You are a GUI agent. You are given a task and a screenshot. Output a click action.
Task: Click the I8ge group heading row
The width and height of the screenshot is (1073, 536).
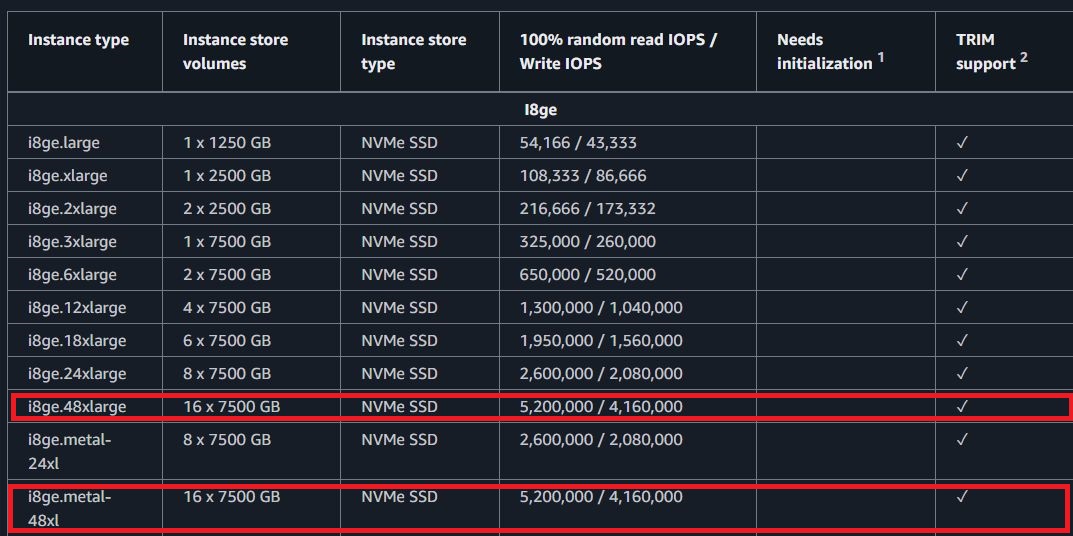[x=540, y=109]
